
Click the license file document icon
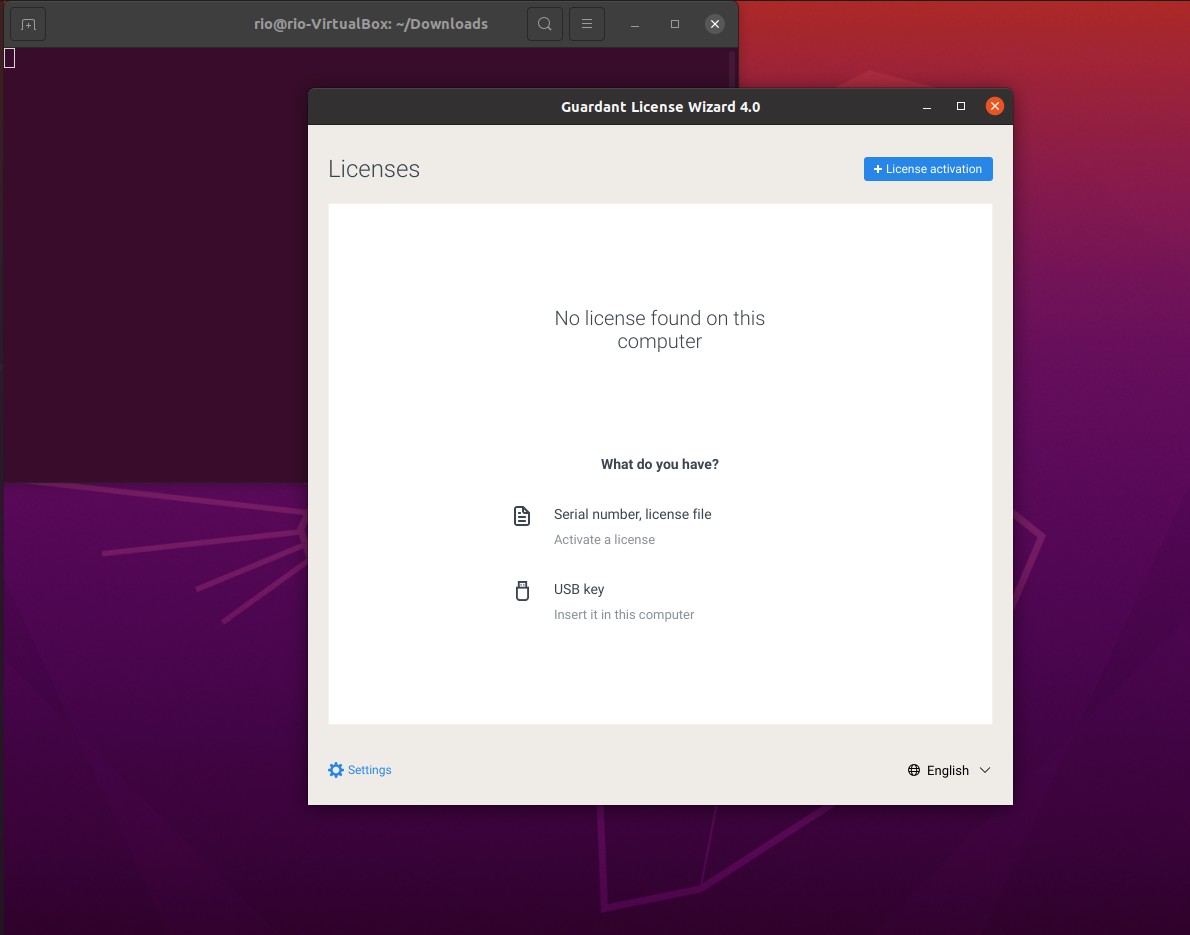pos(521,516)
